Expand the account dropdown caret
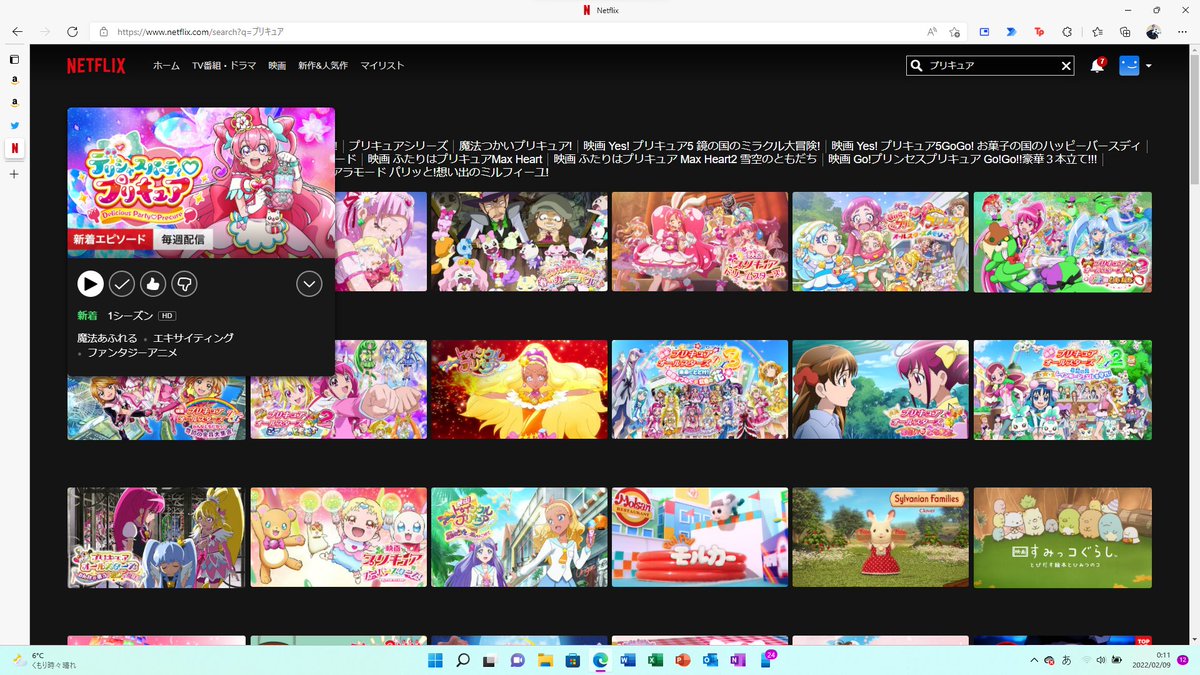Screen dimensions: 1200x675 pos(1149,66)
